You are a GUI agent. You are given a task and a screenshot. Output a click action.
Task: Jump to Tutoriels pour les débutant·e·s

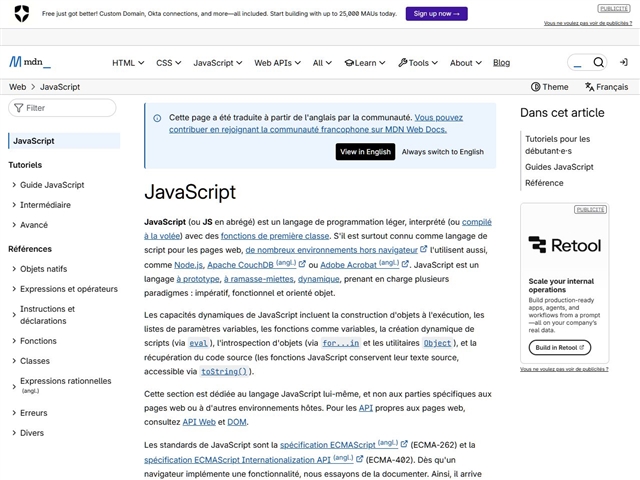[558, 145]
